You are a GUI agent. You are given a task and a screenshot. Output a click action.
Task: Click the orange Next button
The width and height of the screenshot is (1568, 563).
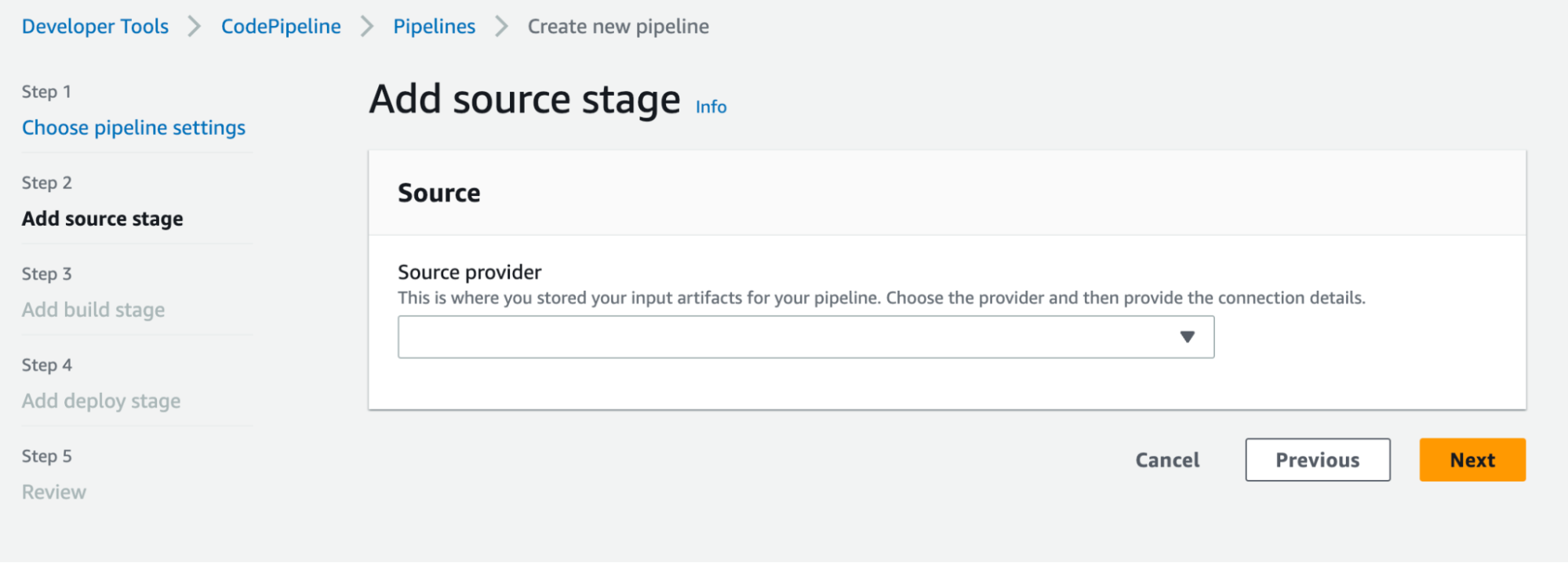click(1472, 459)
